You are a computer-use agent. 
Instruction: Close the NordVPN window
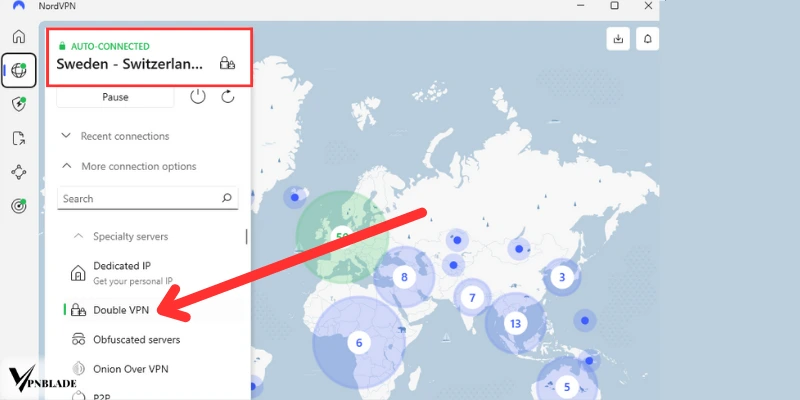(648, 6)
